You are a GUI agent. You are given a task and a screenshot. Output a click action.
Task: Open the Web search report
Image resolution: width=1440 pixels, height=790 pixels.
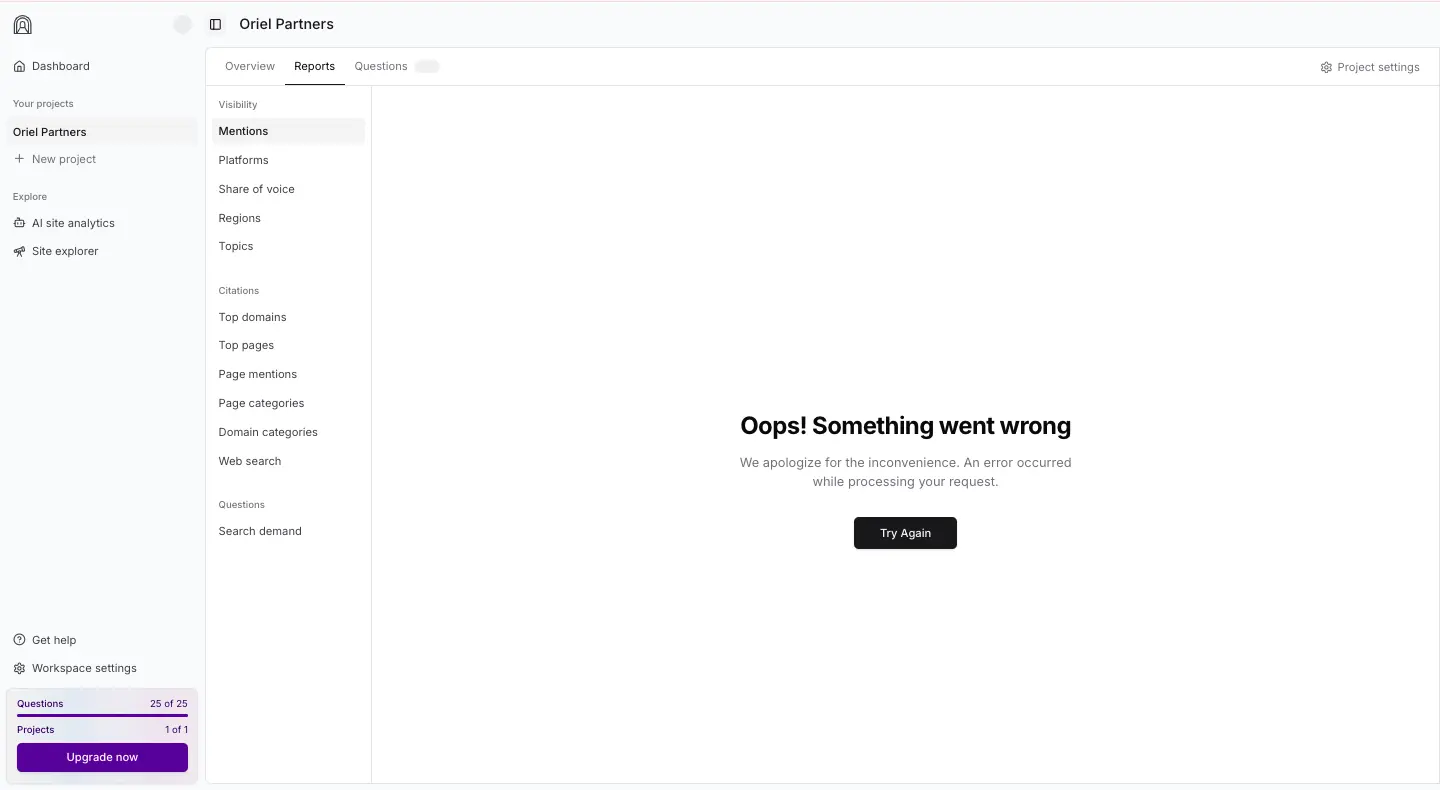(x=250, y=461)
